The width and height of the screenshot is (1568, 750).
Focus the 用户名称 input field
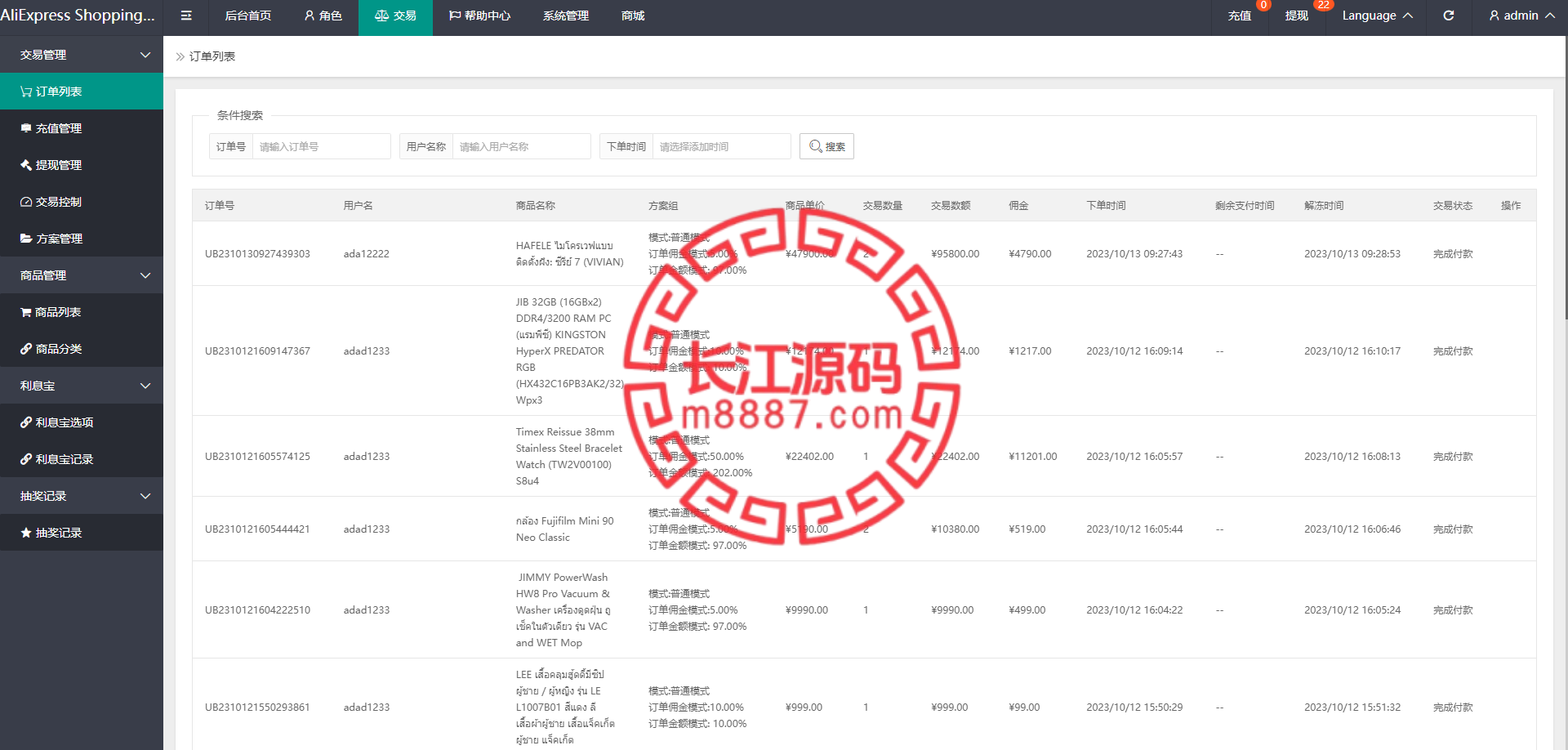click(x=521, y=146)
